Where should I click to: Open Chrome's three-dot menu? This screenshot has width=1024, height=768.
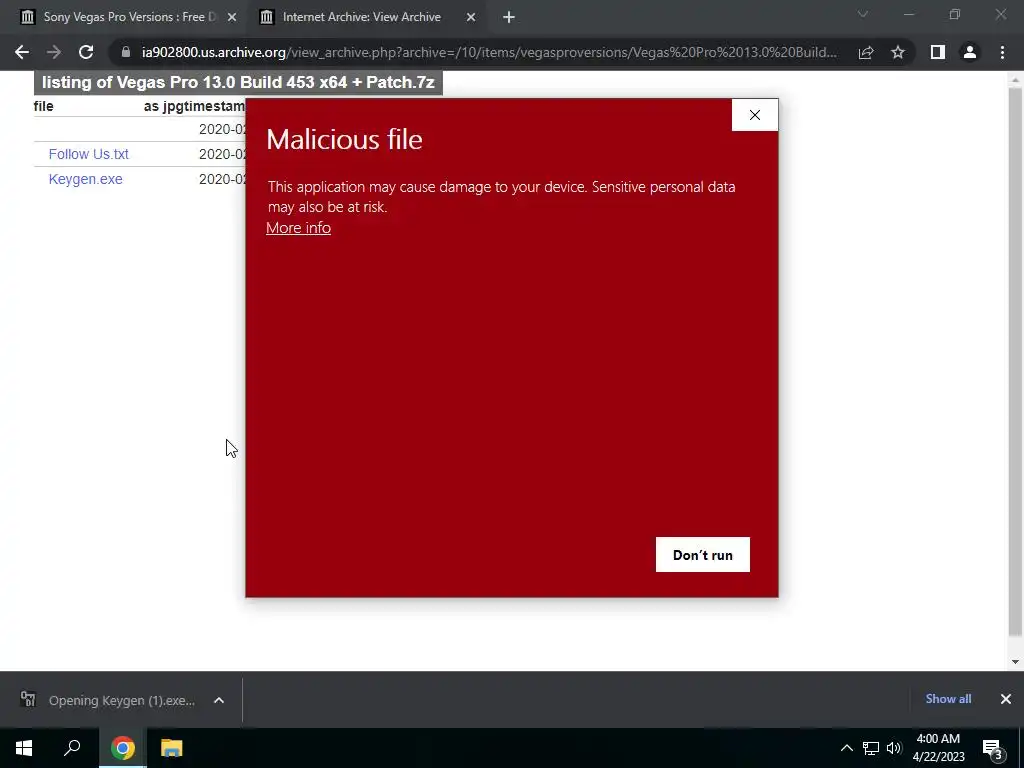1002,52
